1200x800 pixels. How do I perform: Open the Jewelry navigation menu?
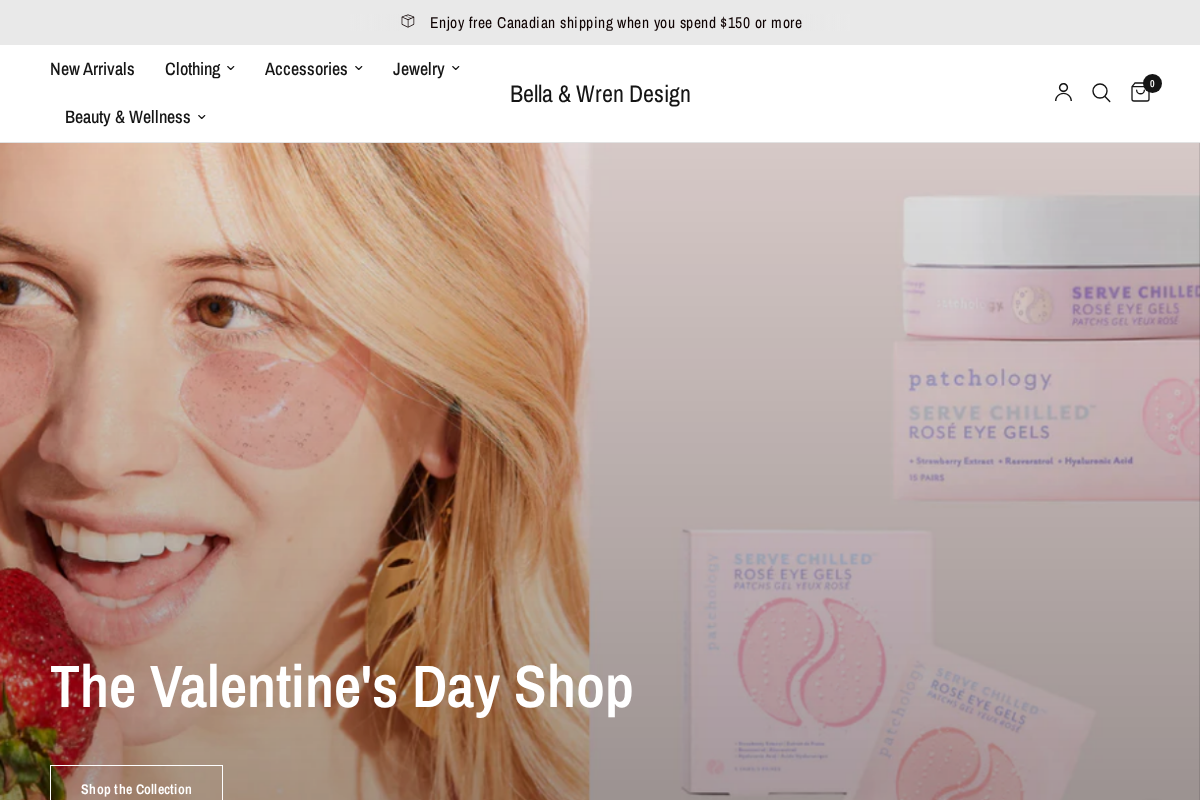pos(418,68)
